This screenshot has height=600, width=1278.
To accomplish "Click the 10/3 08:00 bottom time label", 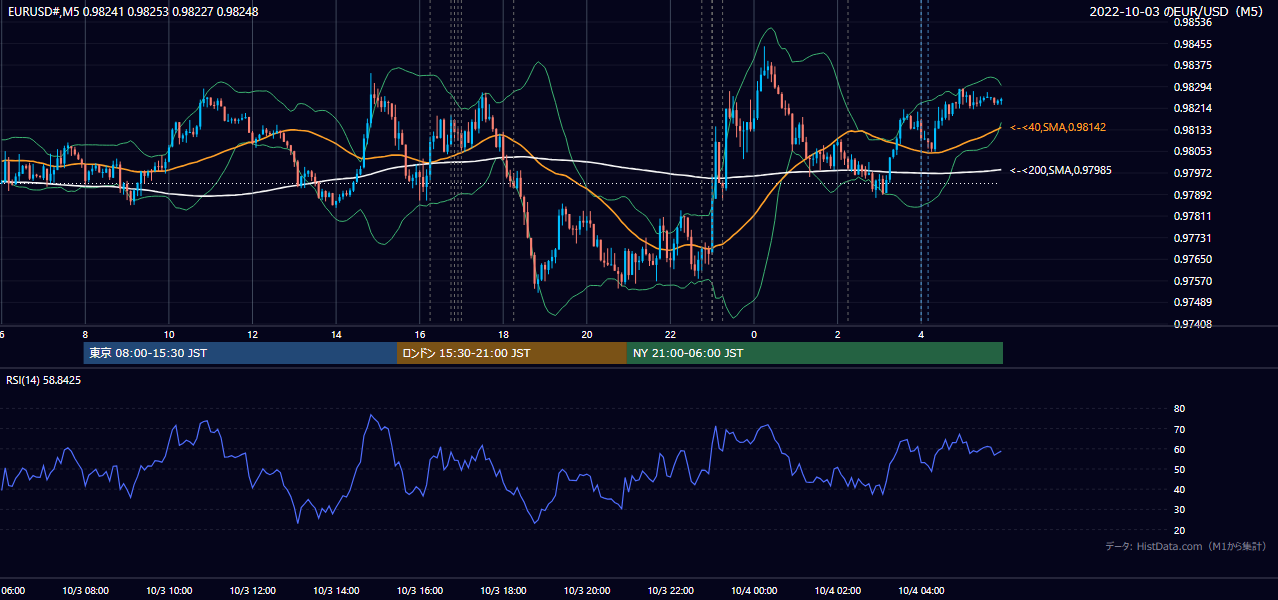I will tap(85, 591).
